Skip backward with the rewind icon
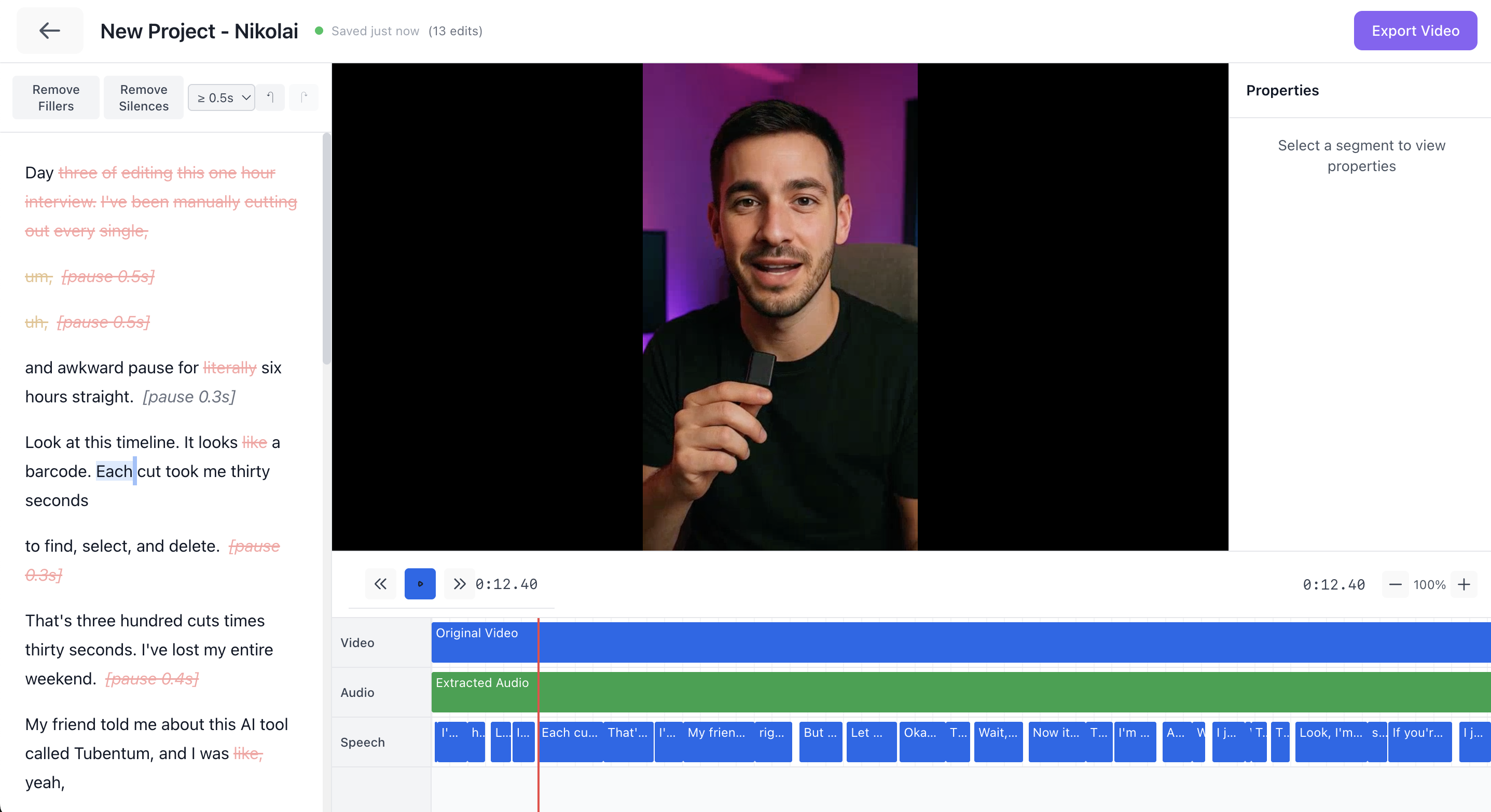 pyautogui.click(x=380, y=584)
